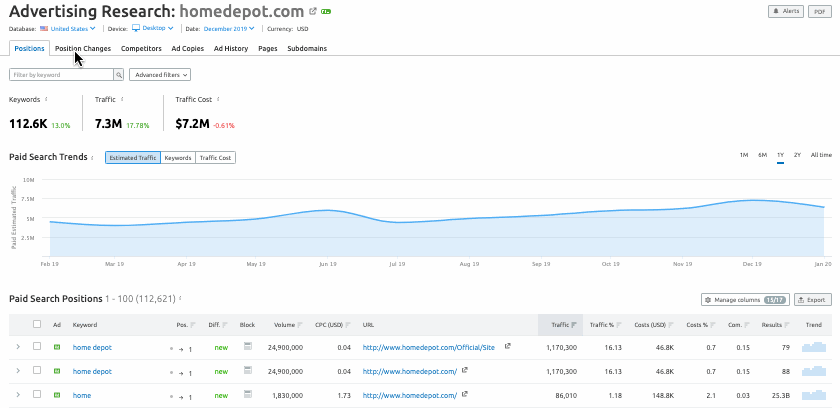Expand the first home depot row details
The width and height of the screenshot is (840, 408).
pyautogui.click(x=17, y=346)
